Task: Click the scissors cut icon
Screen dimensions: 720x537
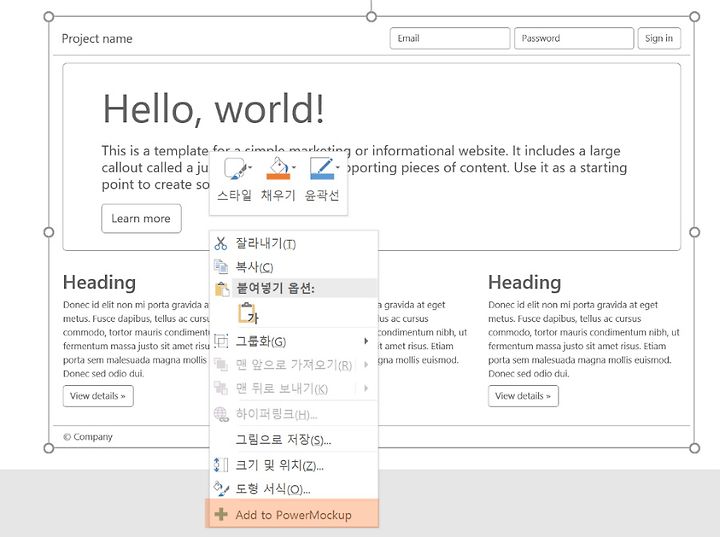Action: pos(221,243)
